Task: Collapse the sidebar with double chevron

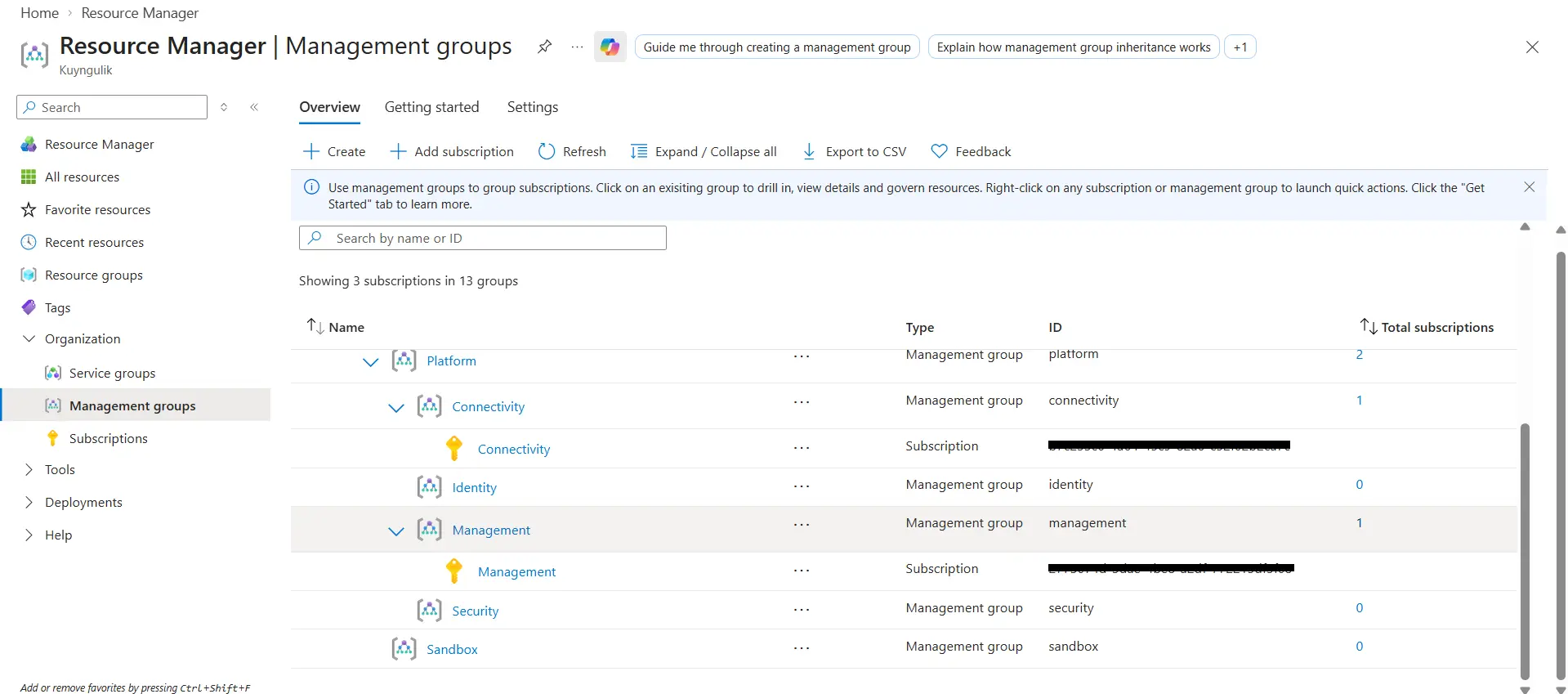Action: pos(254,107)
